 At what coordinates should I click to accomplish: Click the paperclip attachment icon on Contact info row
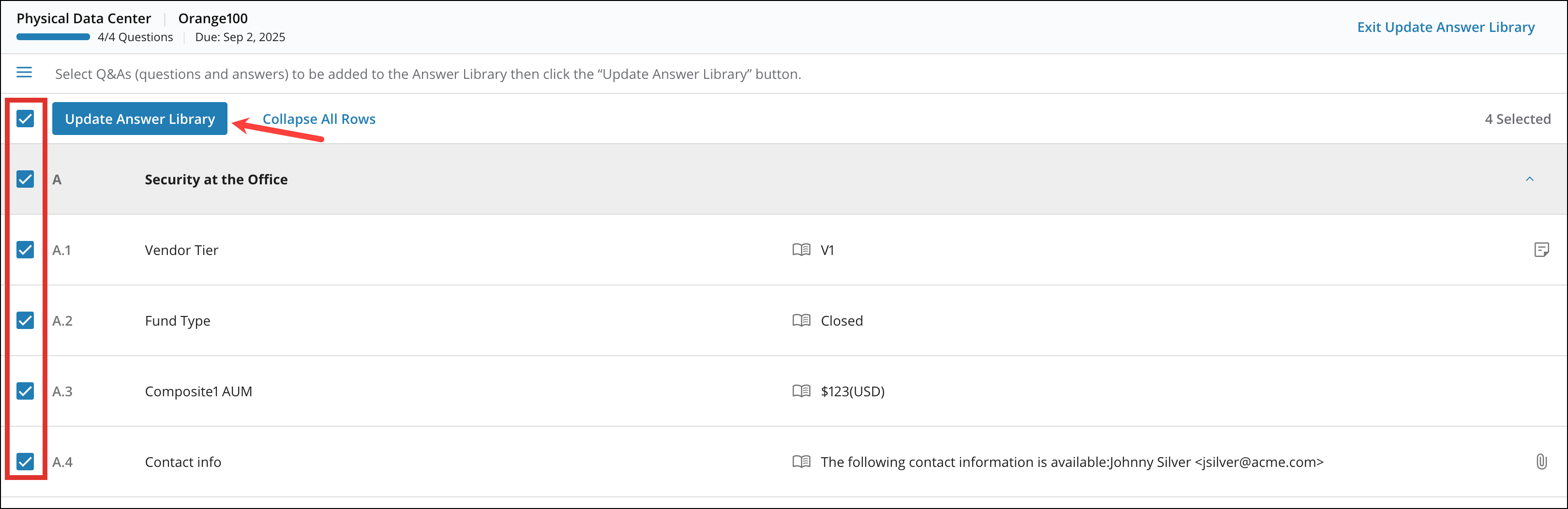point(1542,462)
